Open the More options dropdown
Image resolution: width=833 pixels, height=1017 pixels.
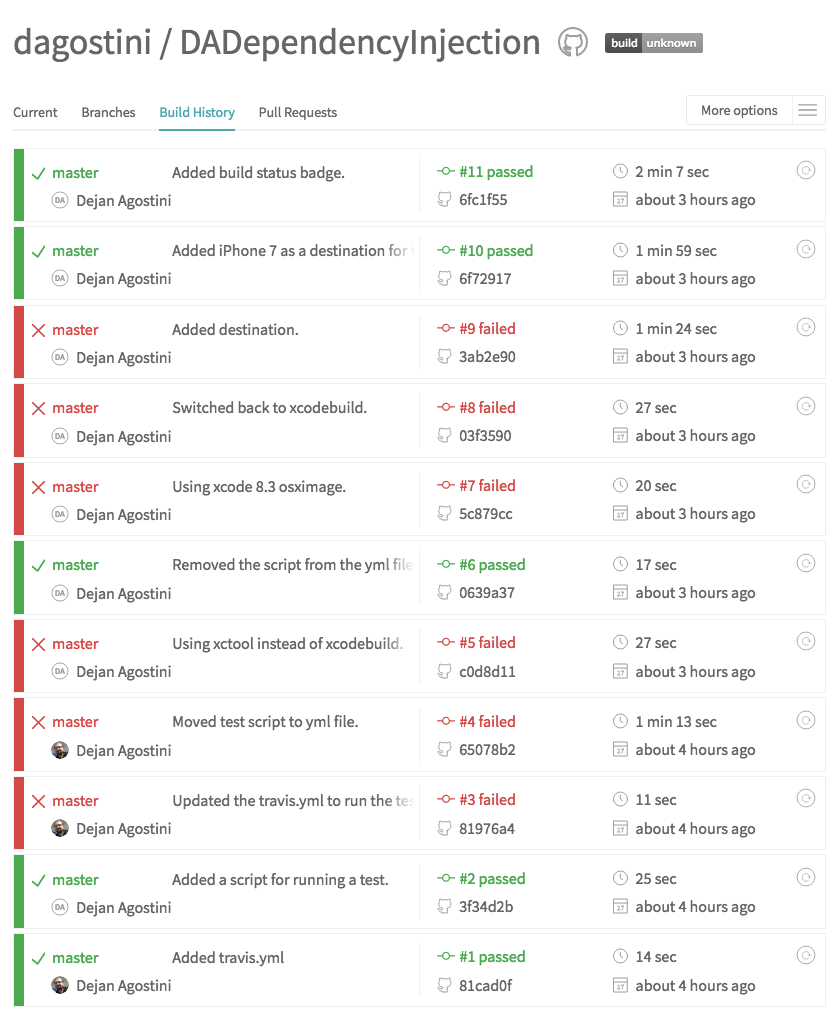click(x=739, y=111)
